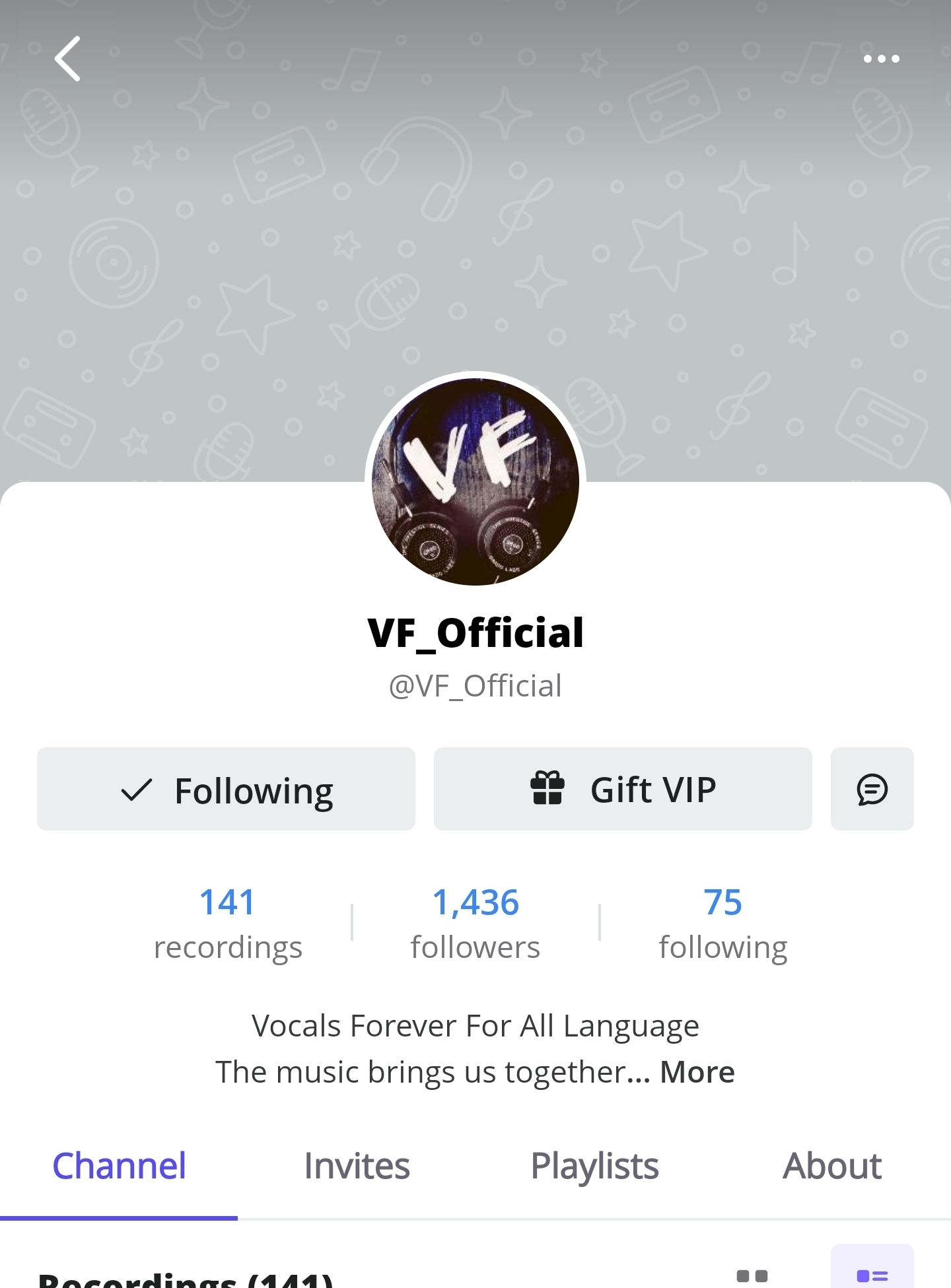The image size is (951, 1288).
Task: Go back using the back arrow
Action: (x=67, y=59)
